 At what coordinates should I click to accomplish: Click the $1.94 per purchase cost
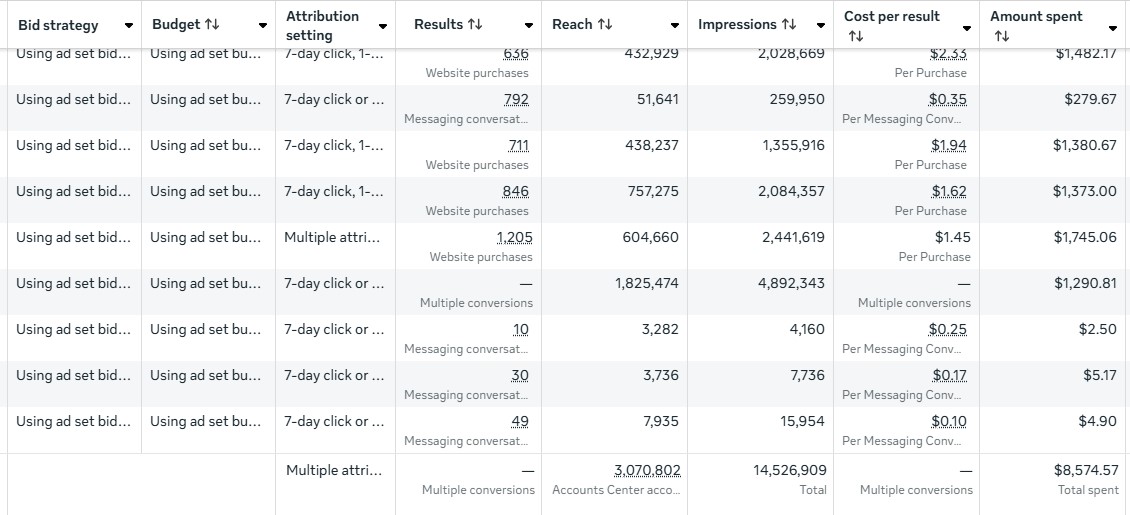click(x=948, y=146)
